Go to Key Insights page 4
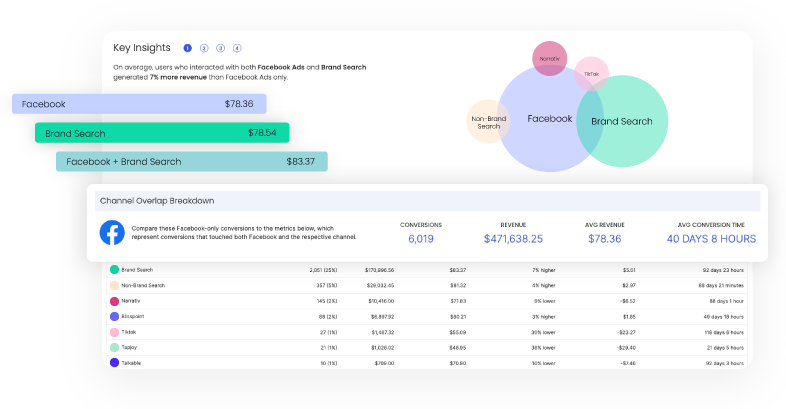Screen dimensions: 786x409 pyautogui.click(x=237, y=48)
